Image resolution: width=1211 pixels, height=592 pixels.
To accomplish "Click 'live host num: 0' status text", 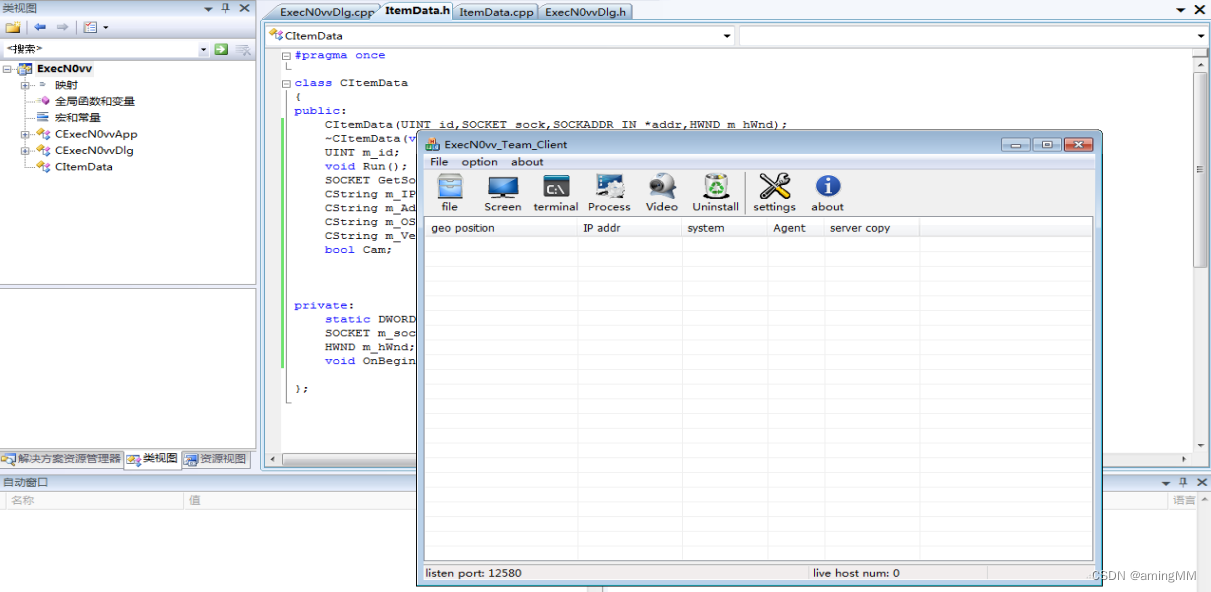I will 856,573.
